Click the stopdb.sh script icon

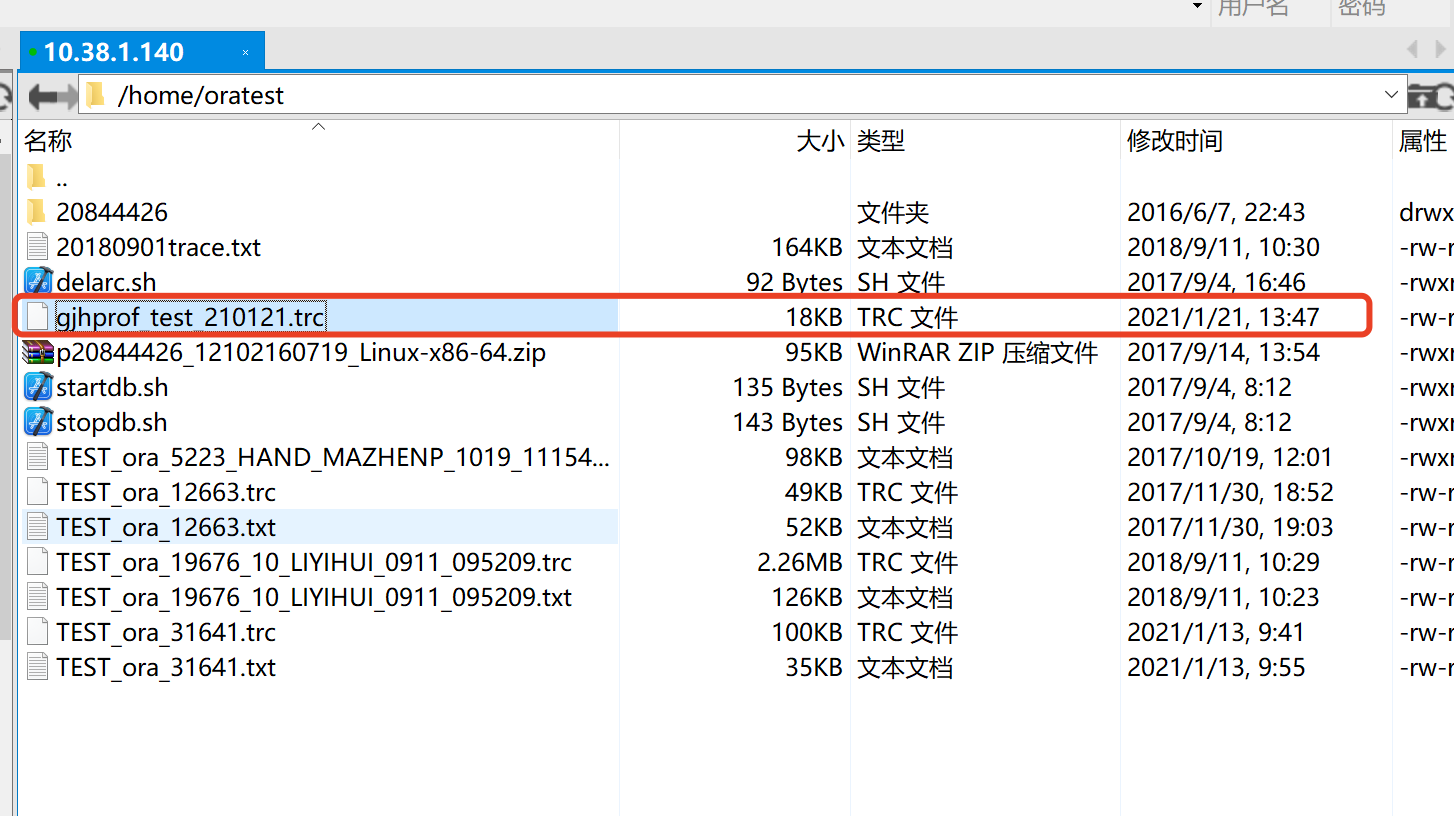(38, 422)
